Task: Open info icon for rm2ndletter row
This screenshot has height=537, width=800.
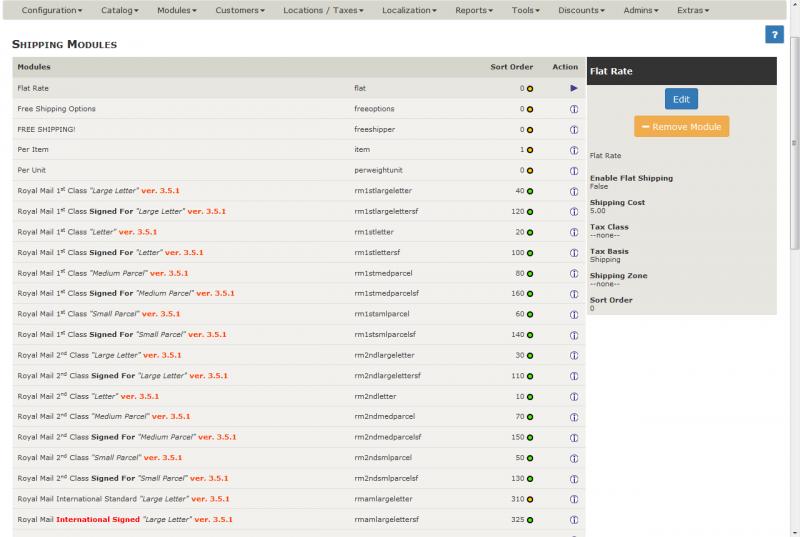Action: pos(574,397)
